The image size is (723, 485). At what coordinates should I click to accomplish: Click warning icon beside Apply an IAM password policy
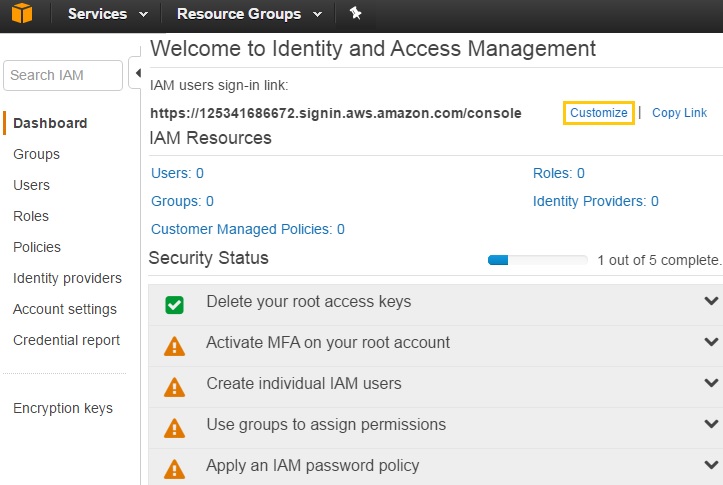pos(174,469)
